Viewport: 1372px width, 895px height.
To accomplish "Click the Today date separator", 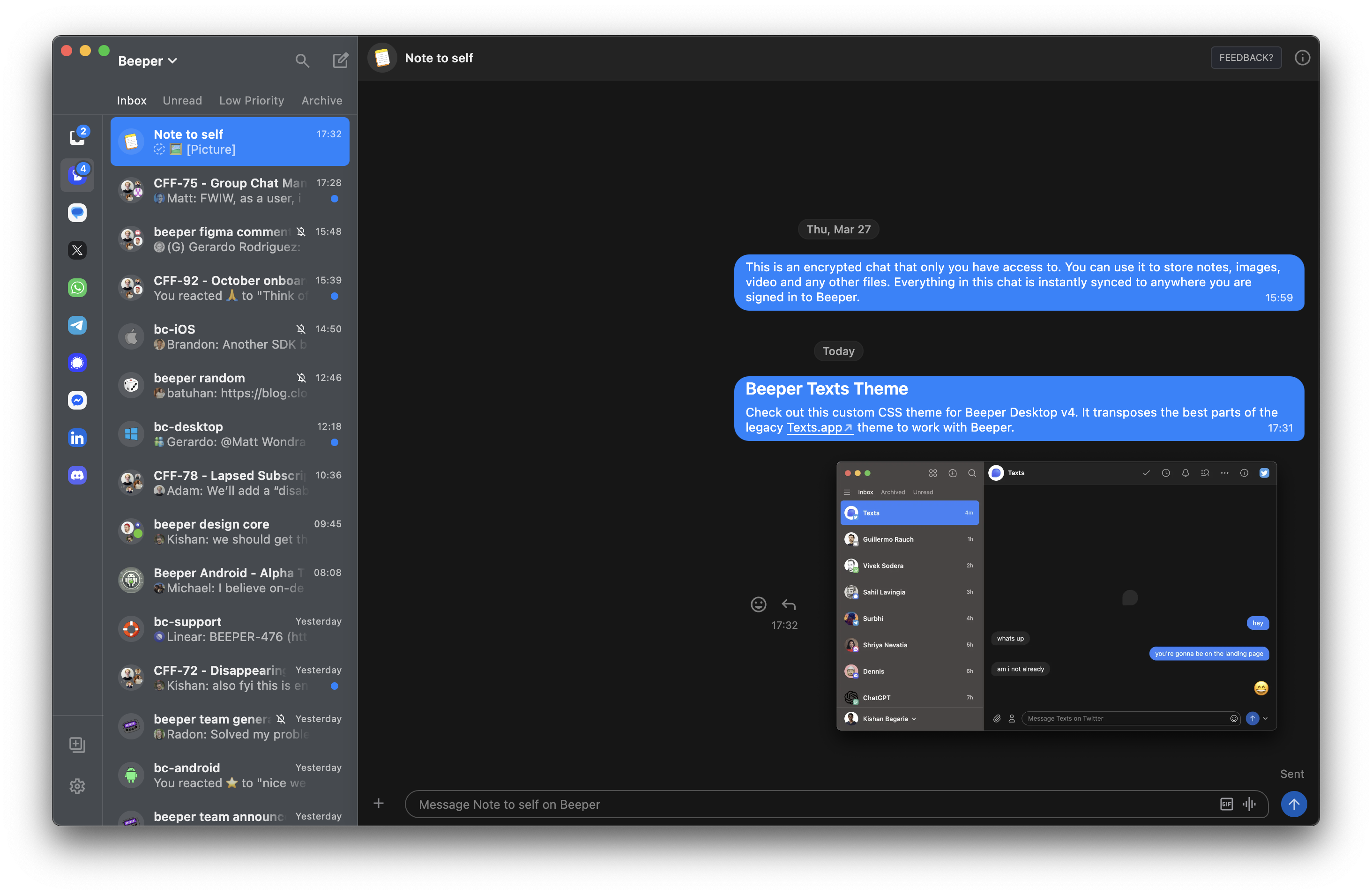I will point(838,351).
